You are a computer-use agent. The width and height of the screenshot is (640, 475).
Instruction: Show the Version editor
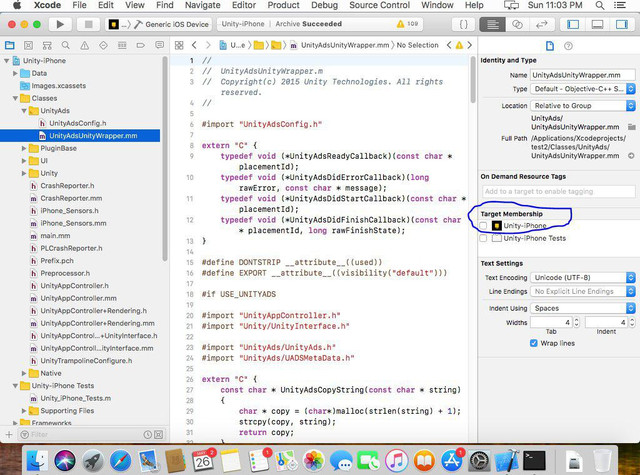coord(541,24)
